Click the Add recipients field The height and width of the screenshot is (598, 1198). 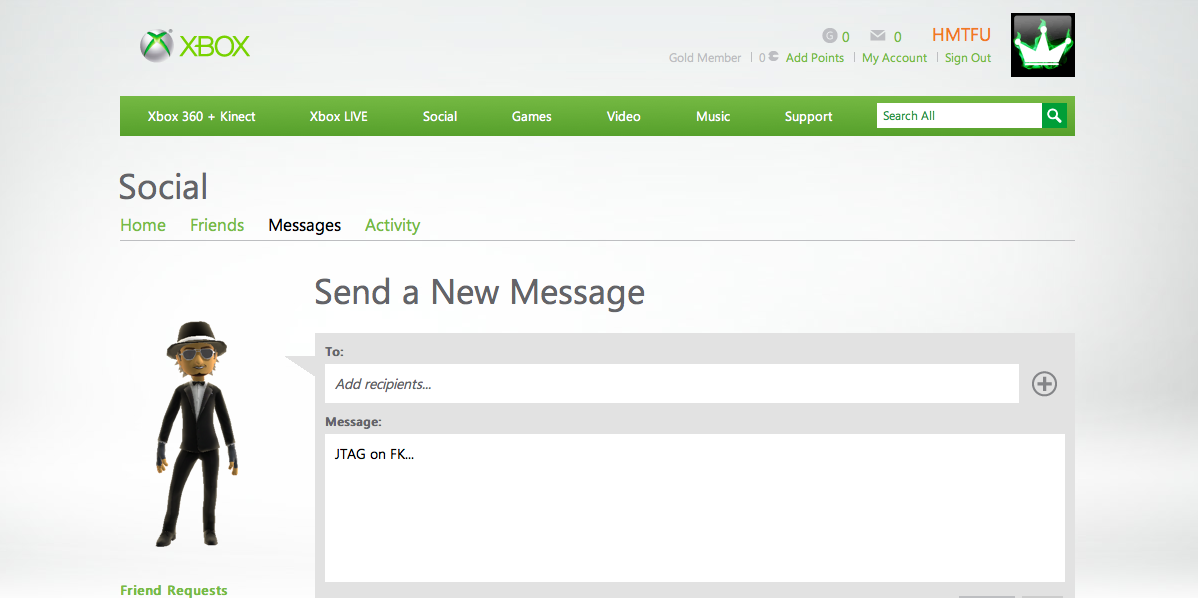pyautogui.click(x=672, y=383)
